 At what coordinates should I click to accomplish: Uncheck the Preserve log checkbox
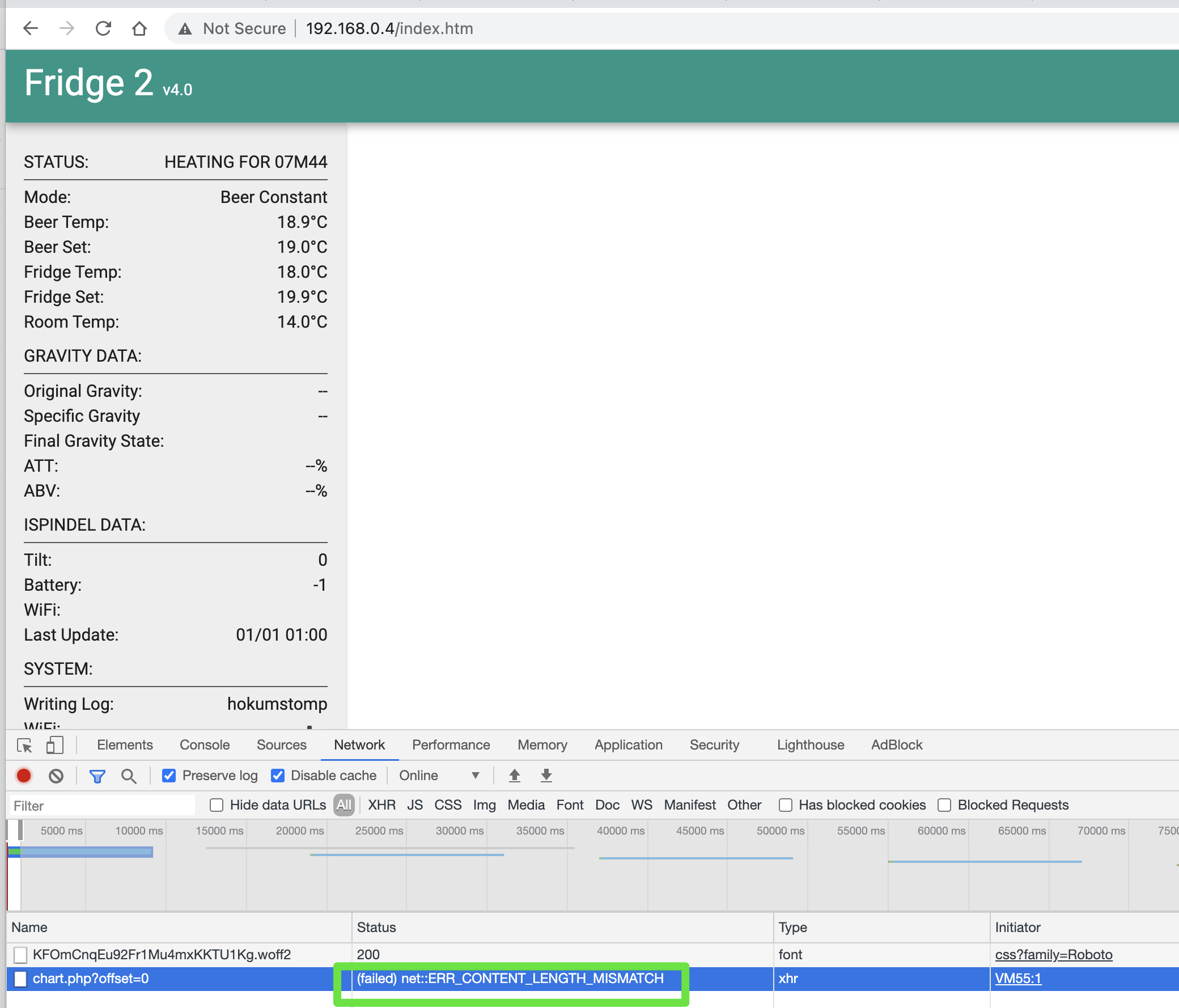click(169, 776)
